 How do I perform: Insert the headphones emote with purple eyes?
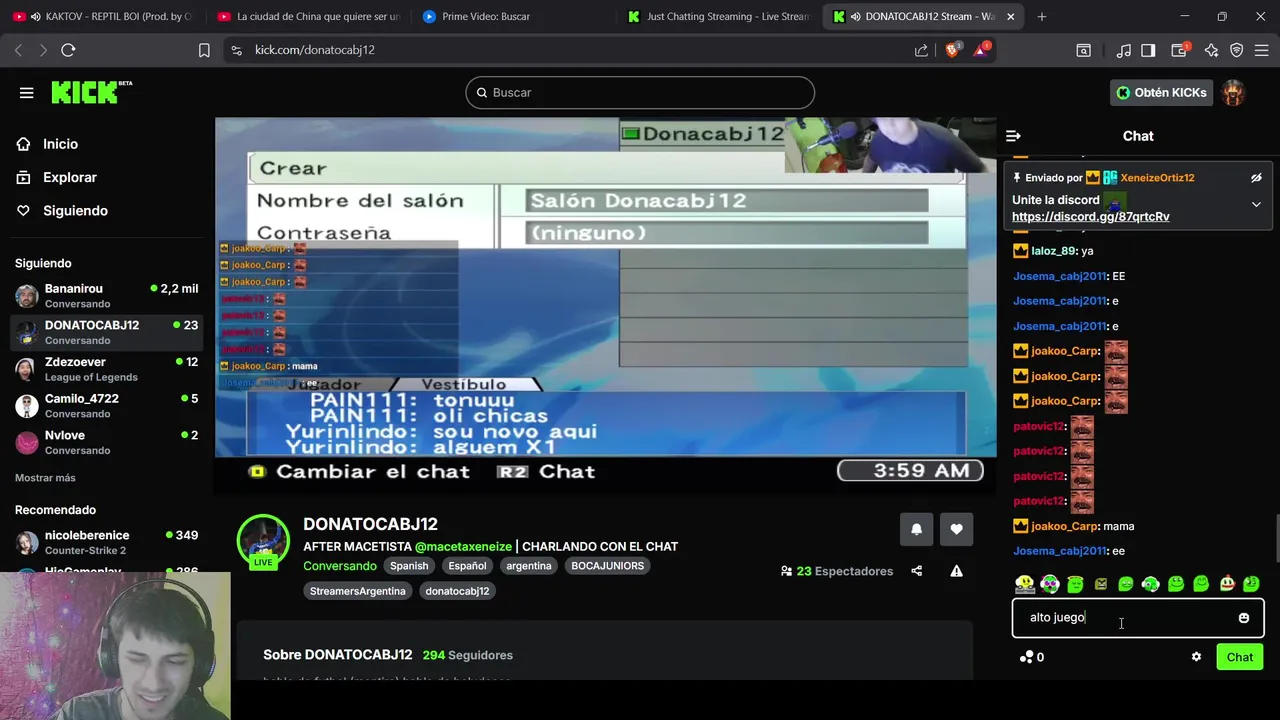point(1049,583)
